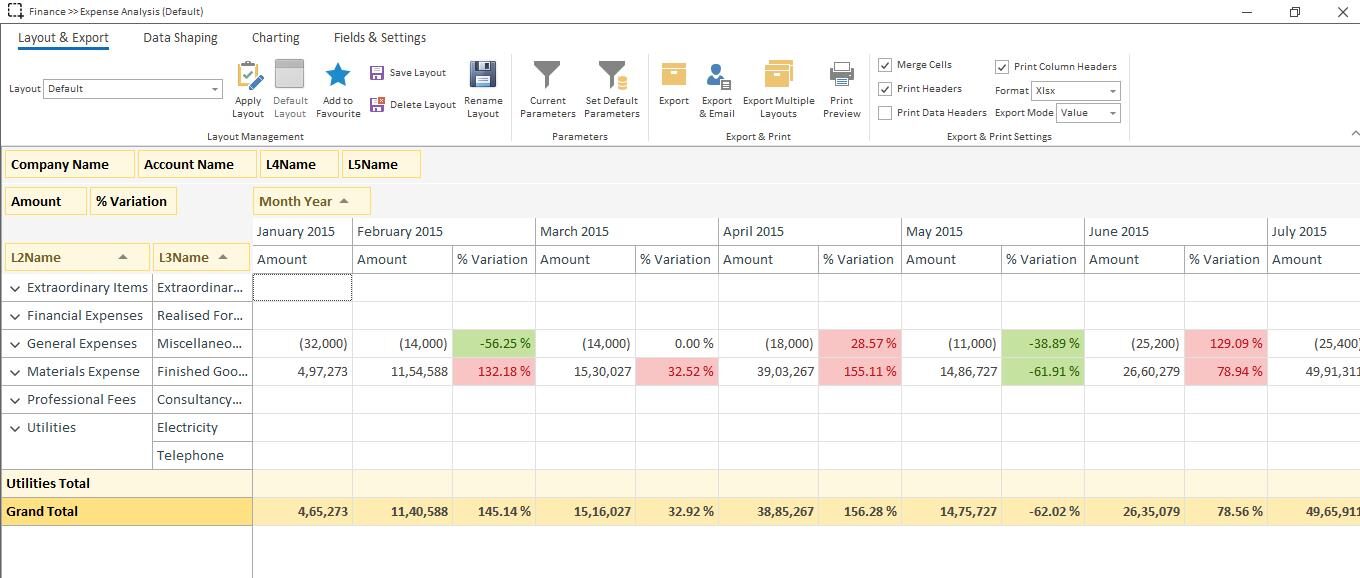Switch to the Data Shaping tab
The height and width of the screenshot is (578, 1360).
[180, 37]
